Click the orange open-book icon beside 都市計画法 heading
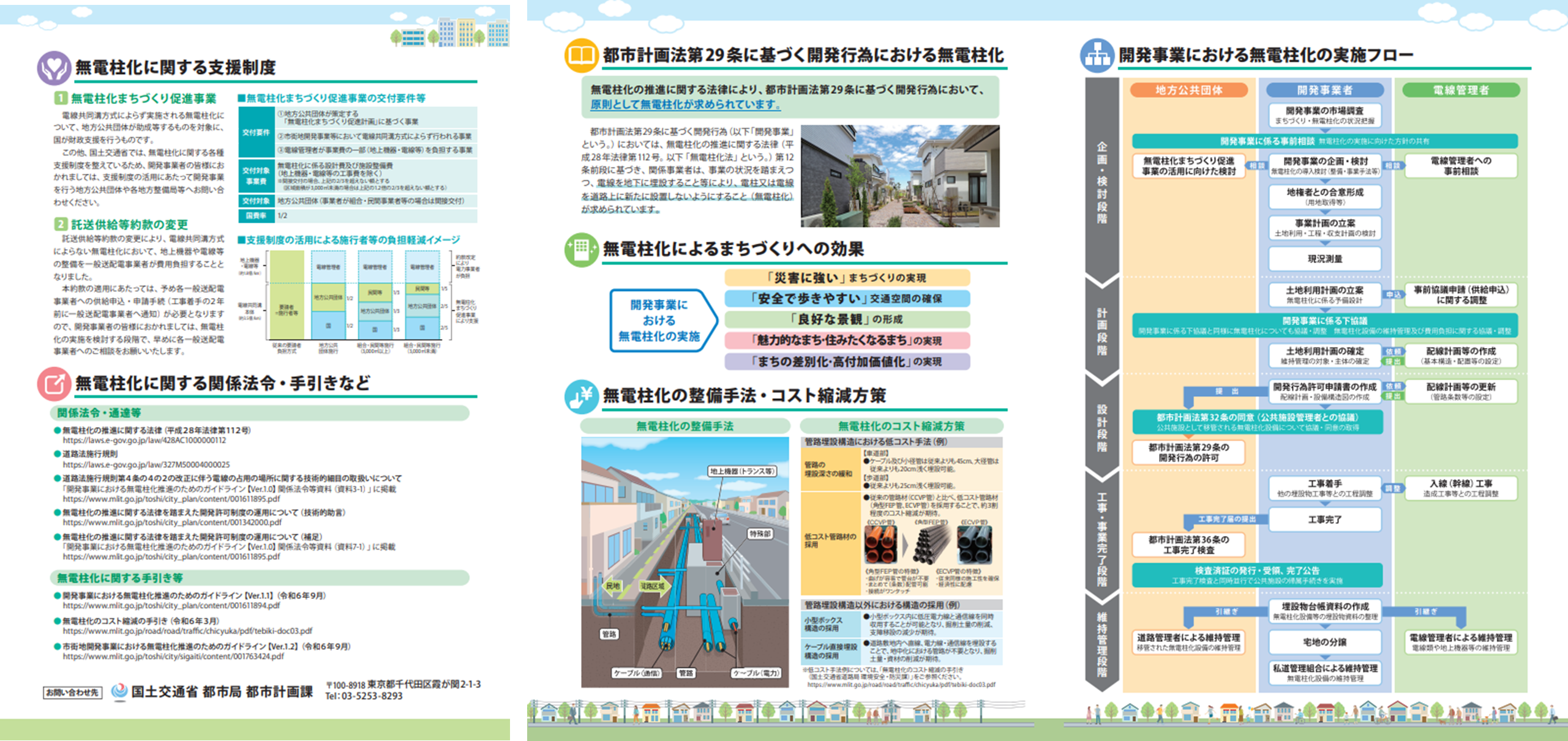1568x741 pixels. tap(580, 56)
